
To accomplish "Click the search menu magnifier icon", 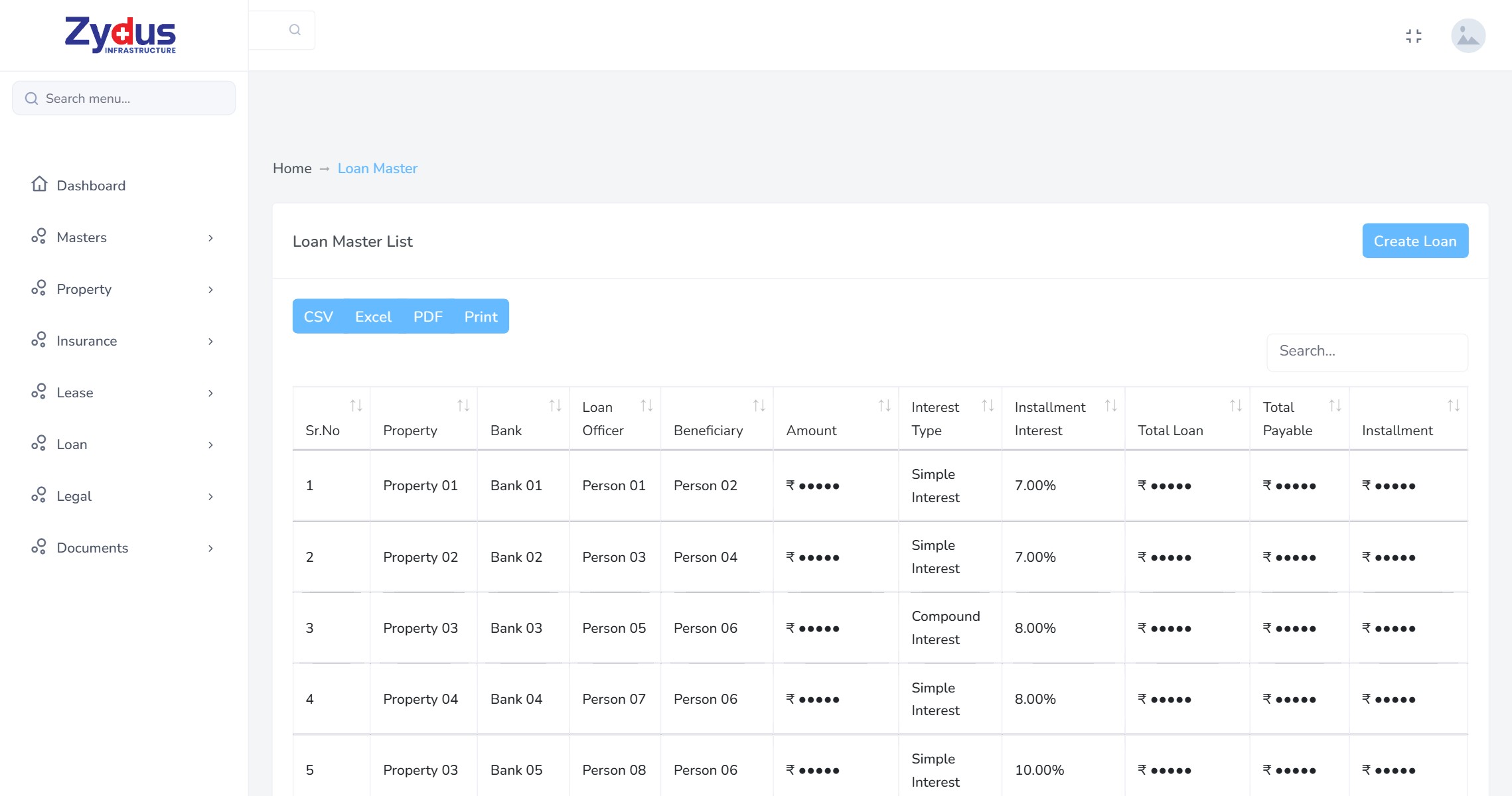I will tap(31, 99).
